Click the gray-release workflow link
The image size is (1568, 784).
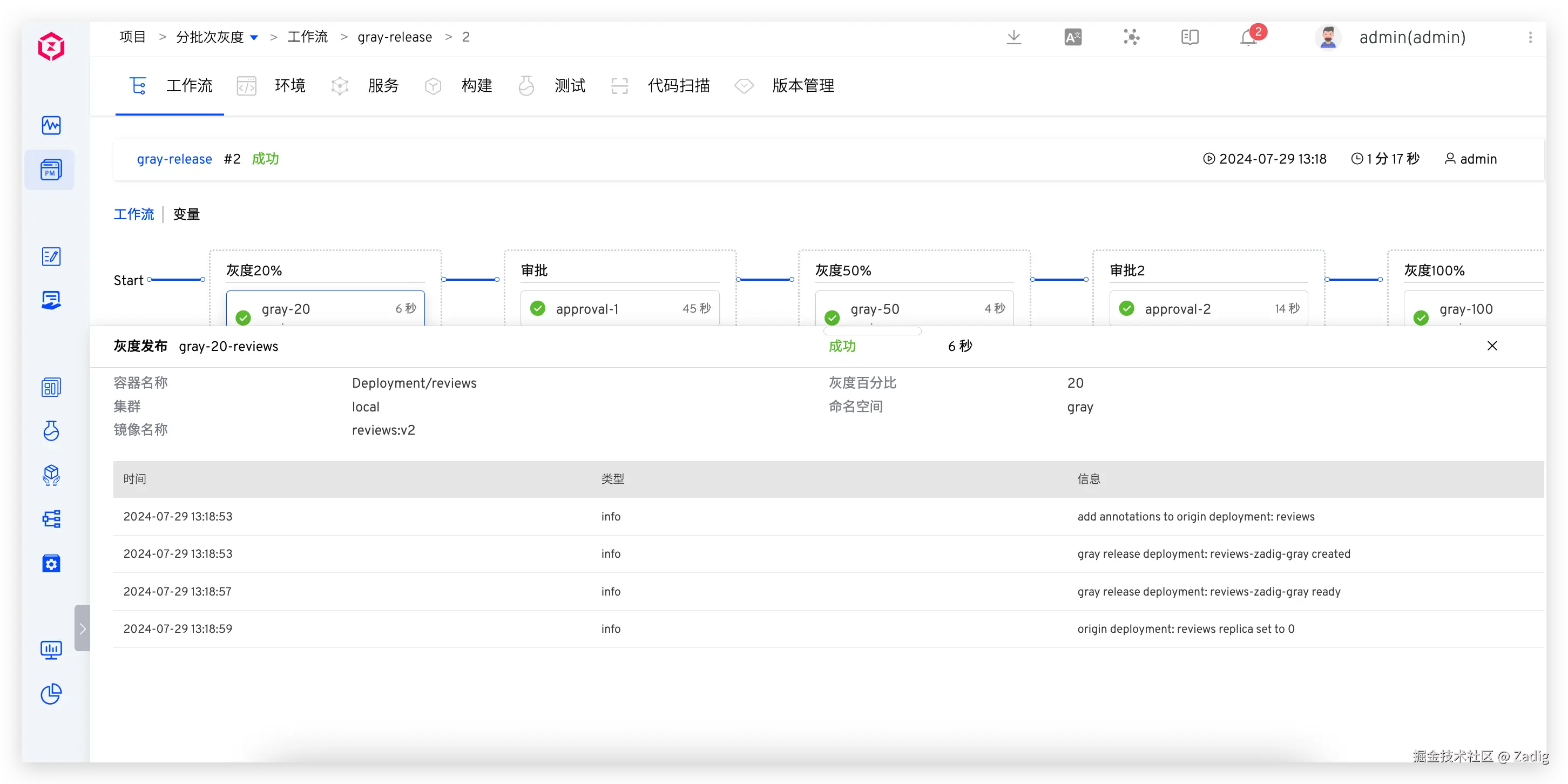point(174,159)
